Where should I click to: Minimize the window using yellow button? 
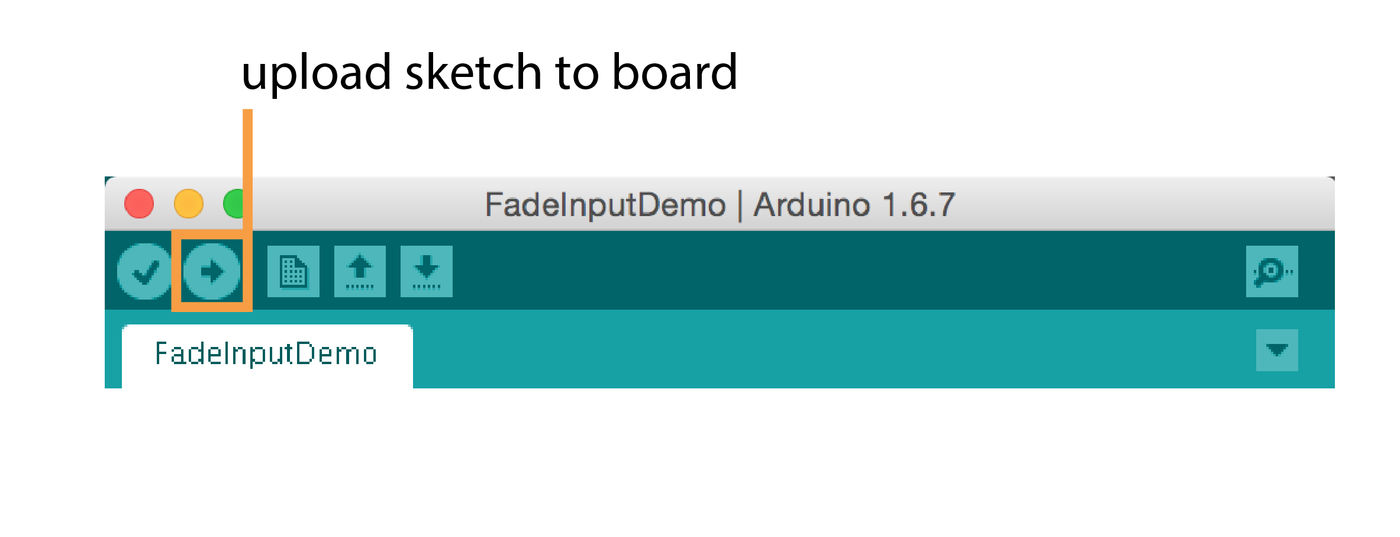(188, 204)
